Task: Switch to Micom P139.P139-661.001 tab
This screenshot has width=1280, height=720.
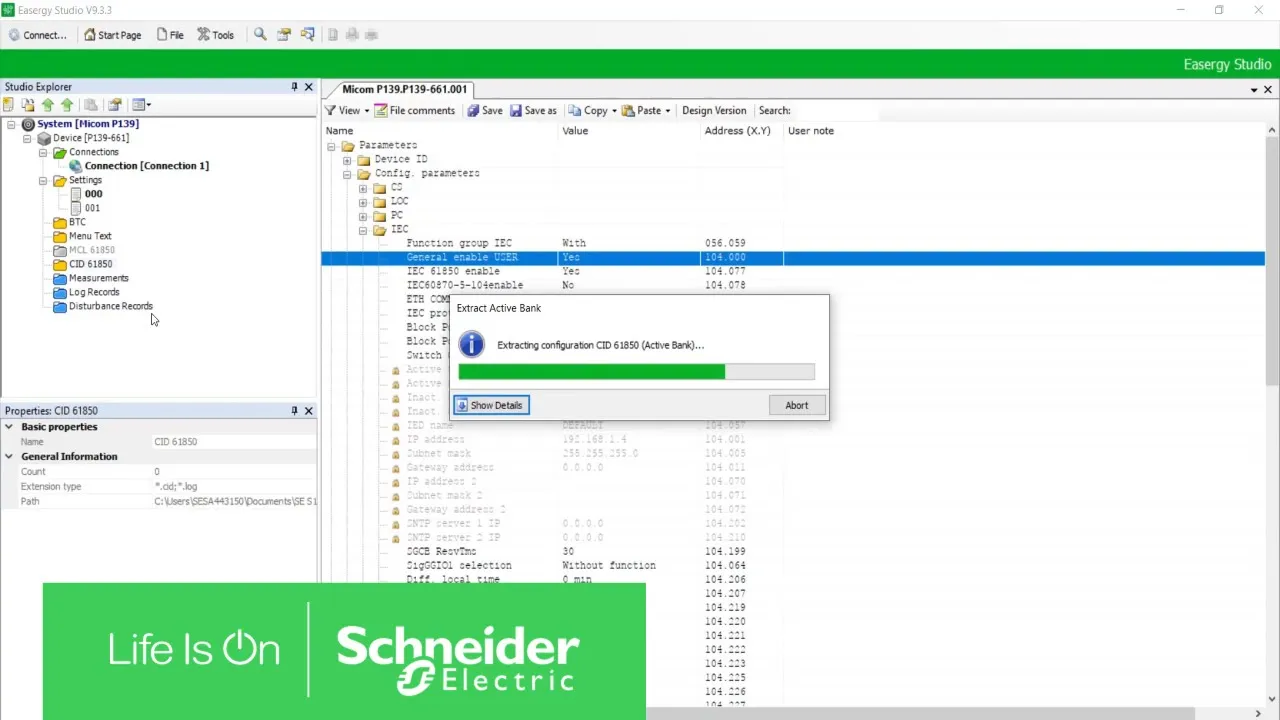Action: 404,89
